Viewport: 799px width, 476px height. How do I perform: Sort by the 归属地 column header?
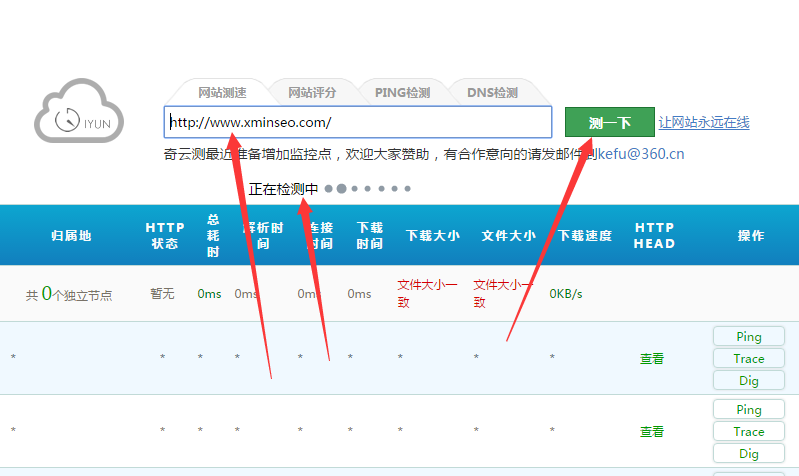coord(71,236)
